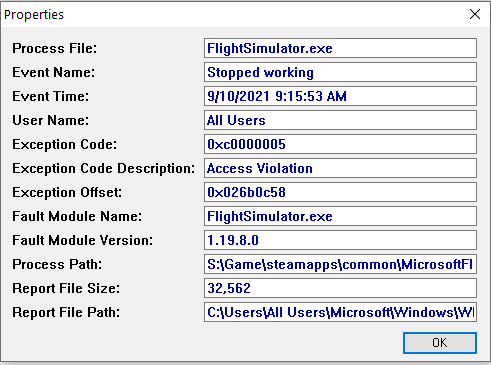The width and height of the screenshot is (491, 365).
Task: Click the 'Exception Code Description:' label
Action: coord(104,168)
